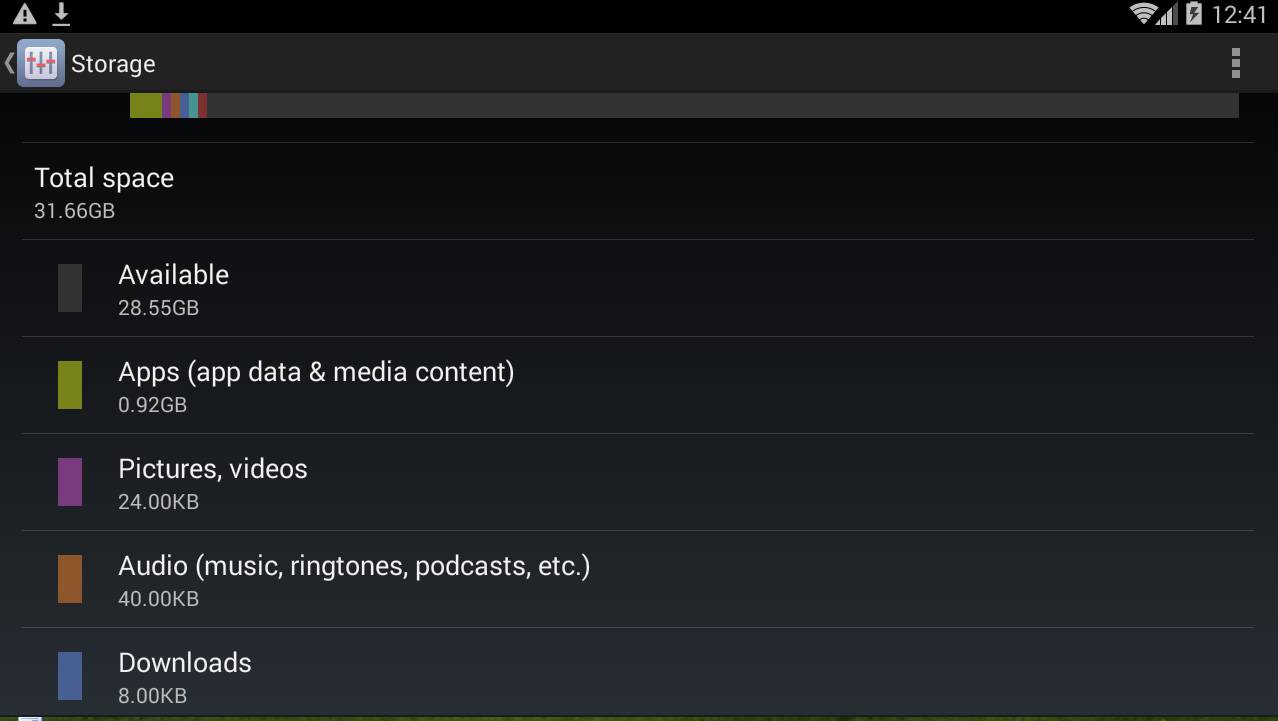Tap the battery charging icon
The image size is (1278, 721).
click(1194, 14)
